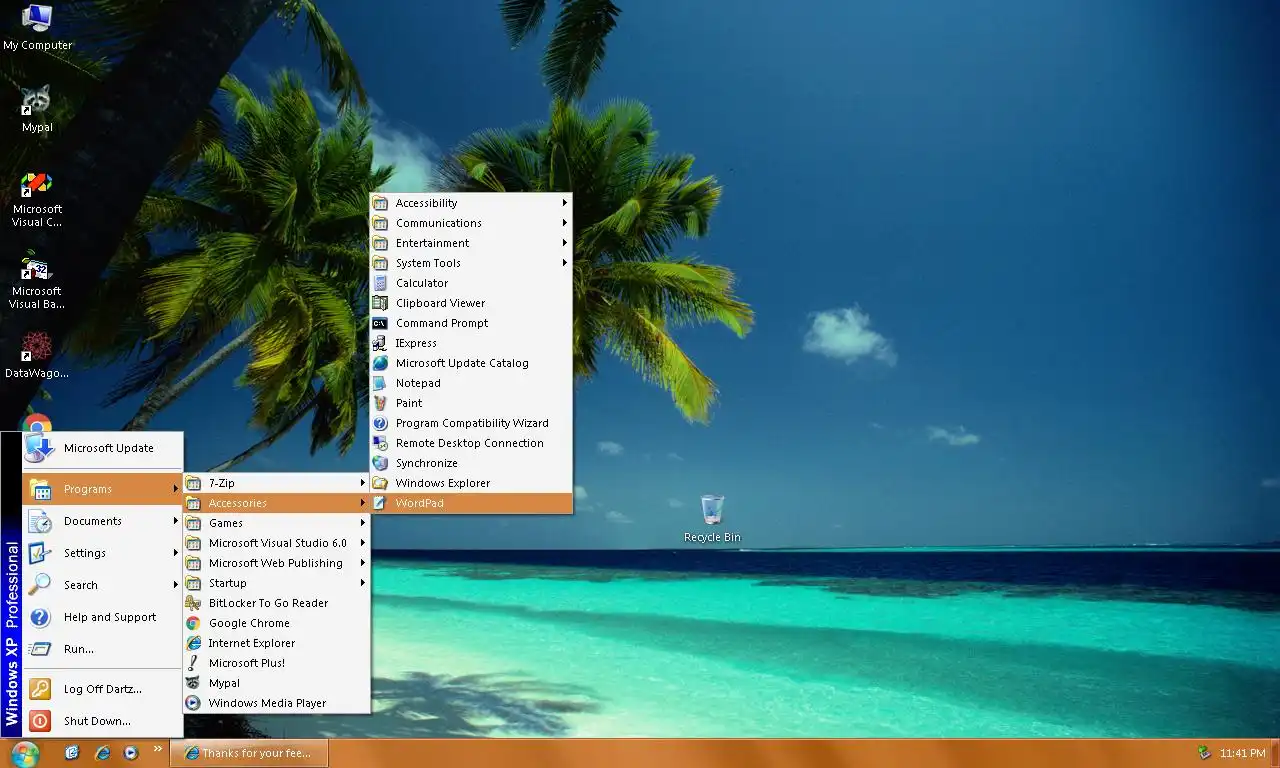Screen dimensions: 1280x768
Task: Choose Shut Down... from Start menu
Action: click(x=103, y=721)
